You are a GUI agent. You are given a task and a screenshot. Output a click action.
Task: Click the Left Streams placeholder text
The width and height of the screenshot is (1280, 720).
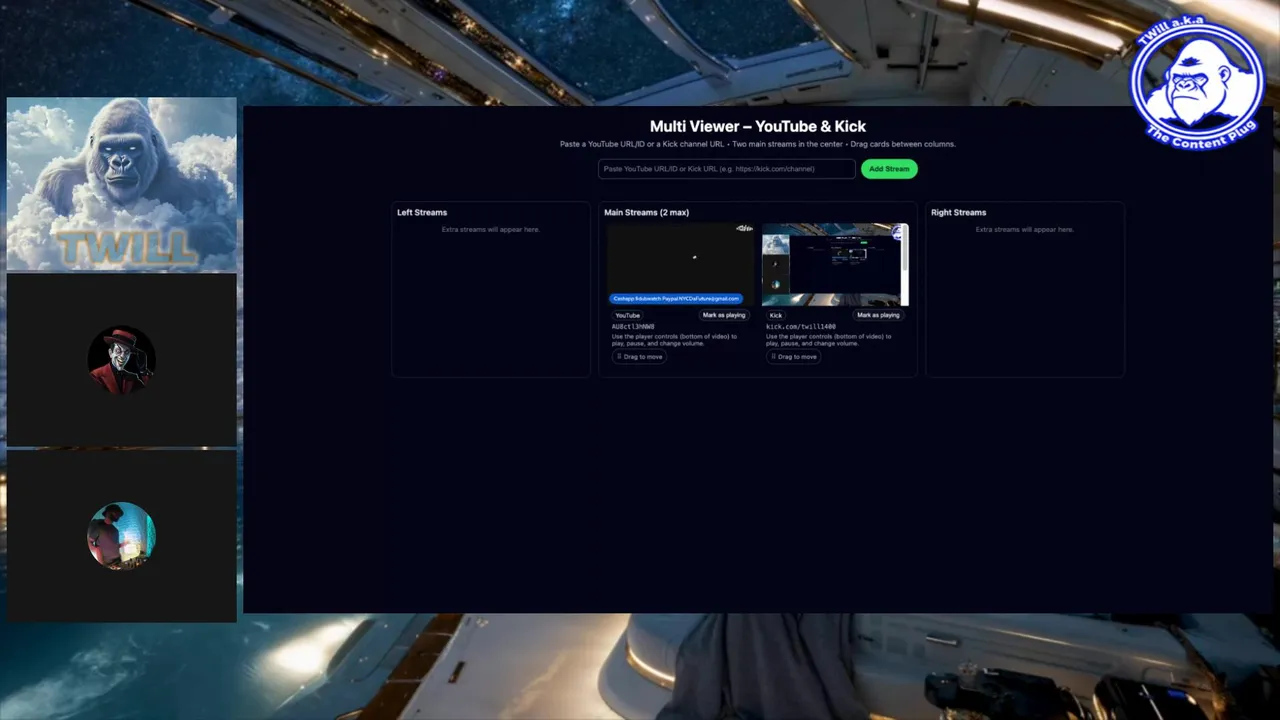tap(490, 230)
